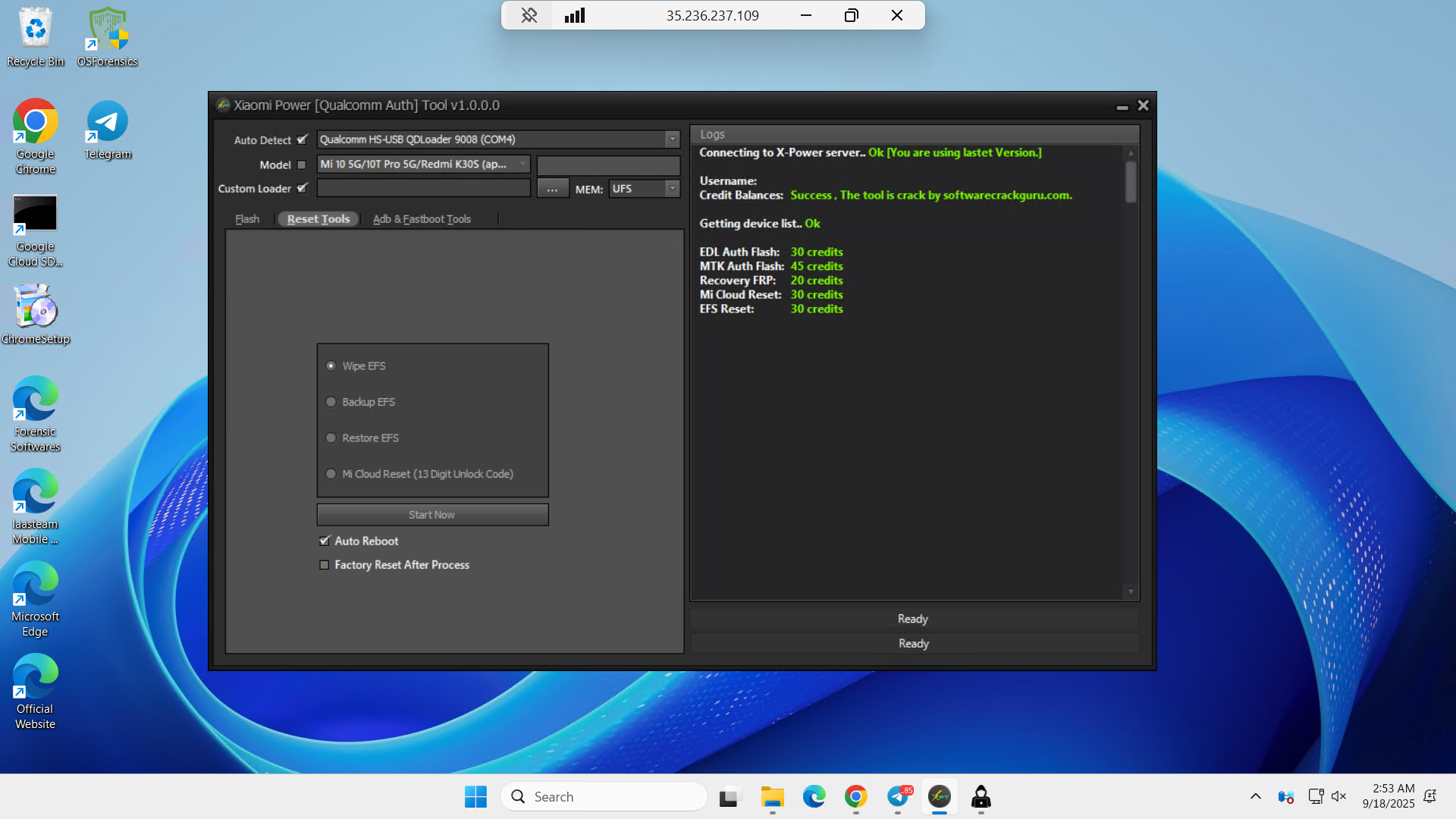Switch to the Flash tab
Screen dimensions: 1456x819
[247, 219]
